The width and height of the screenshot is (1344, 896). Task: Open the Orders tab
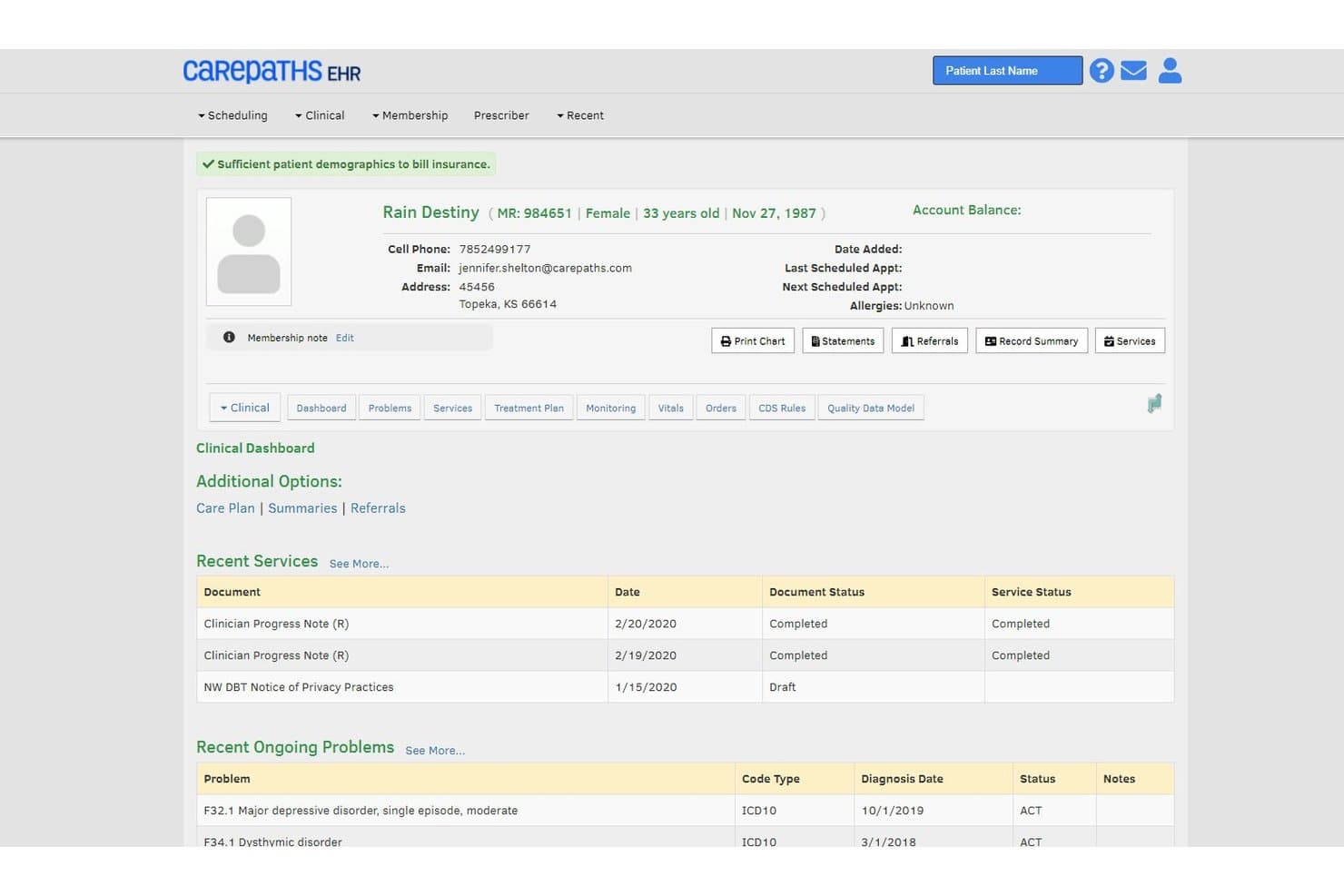pyautogui.click(x=721, y=409)
